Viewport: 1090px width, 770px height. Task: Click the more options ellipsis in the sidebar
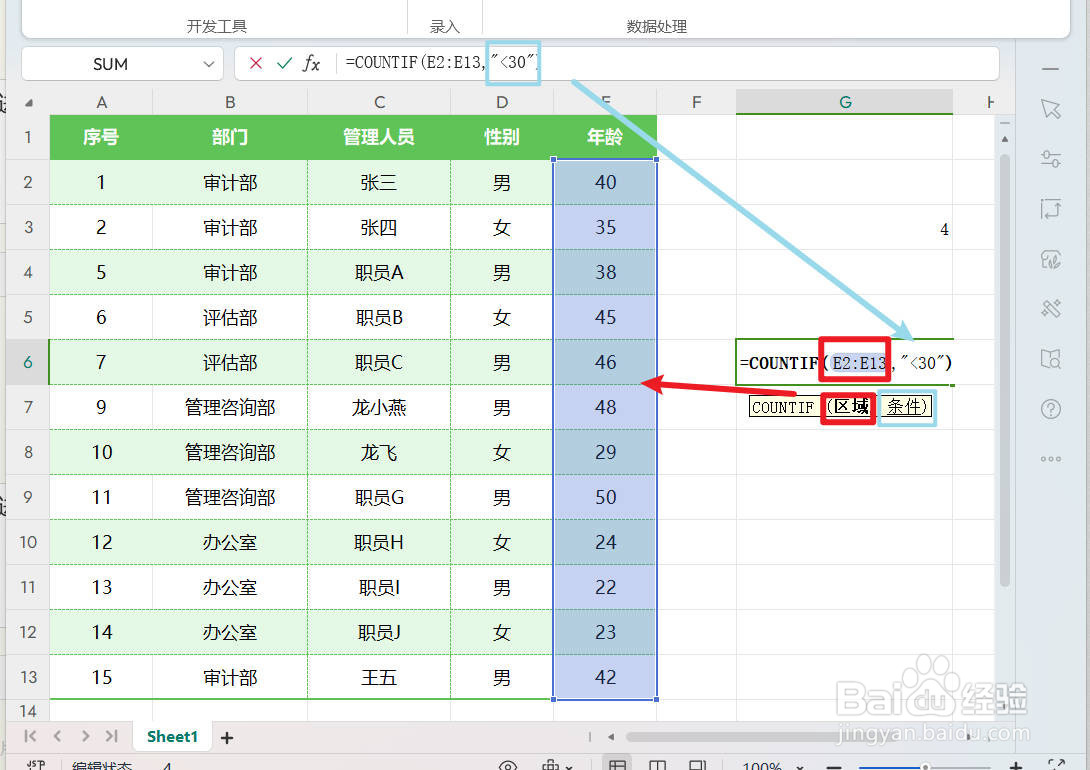[1051, 458]
